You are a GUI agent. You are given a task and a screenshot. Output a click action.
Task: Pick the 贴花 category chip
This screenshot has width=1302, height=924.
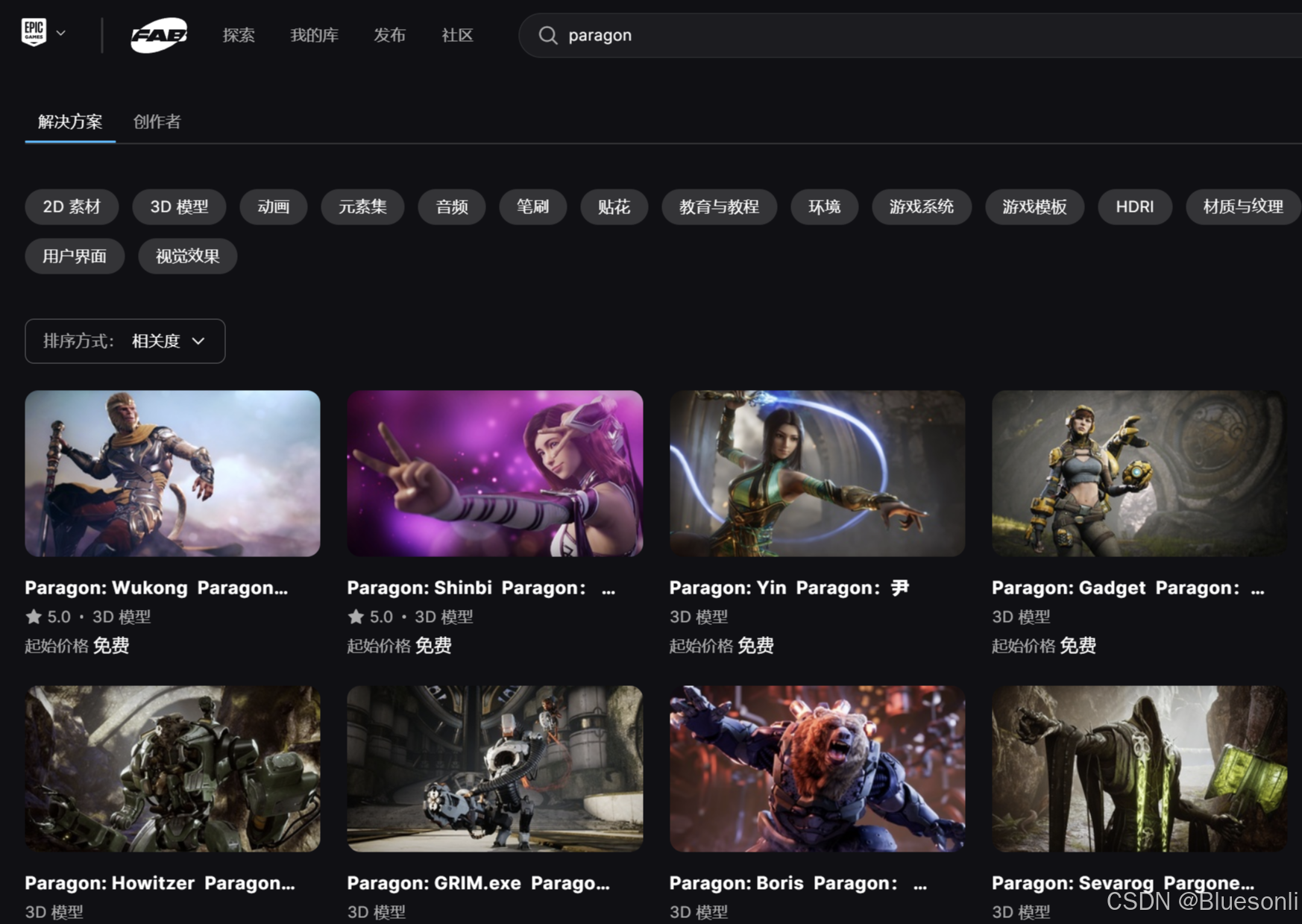[x=614, y=207]
